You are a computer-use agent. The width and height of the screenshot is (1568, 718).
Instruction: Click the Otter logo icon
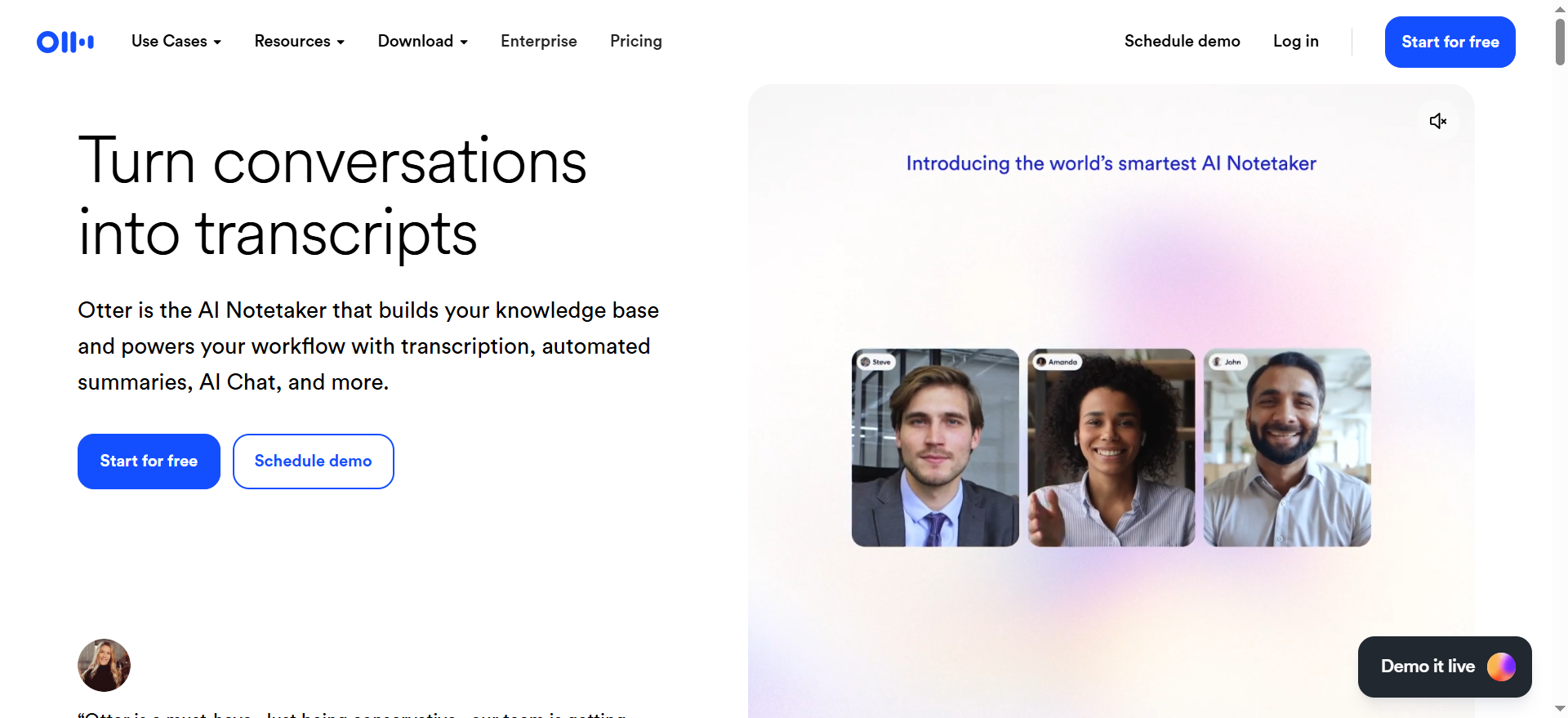click(x=65, y=42)
